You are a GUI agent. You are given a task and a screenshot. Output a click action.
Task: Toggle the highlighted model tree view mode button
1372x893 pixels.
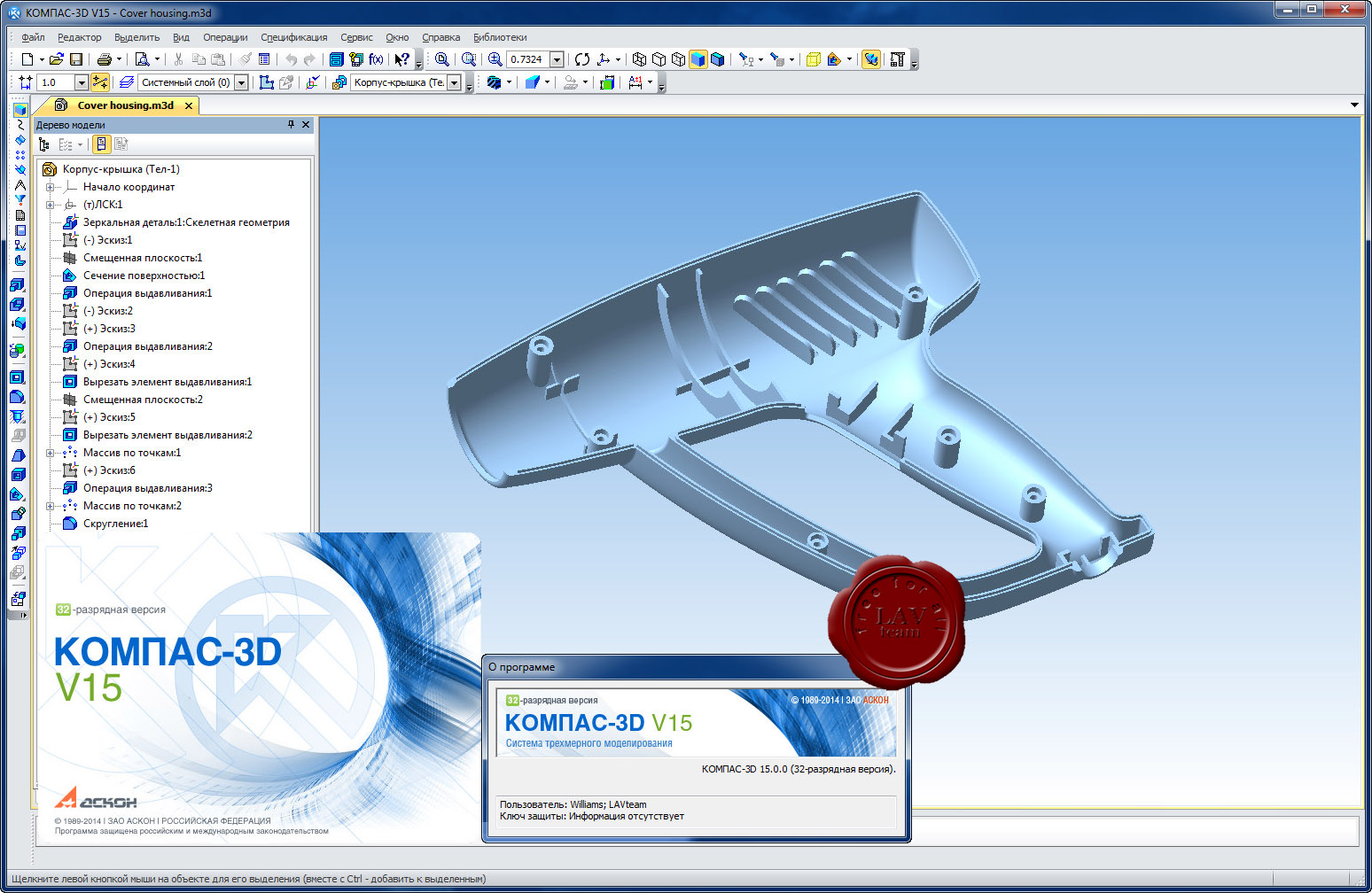(101, 144)
